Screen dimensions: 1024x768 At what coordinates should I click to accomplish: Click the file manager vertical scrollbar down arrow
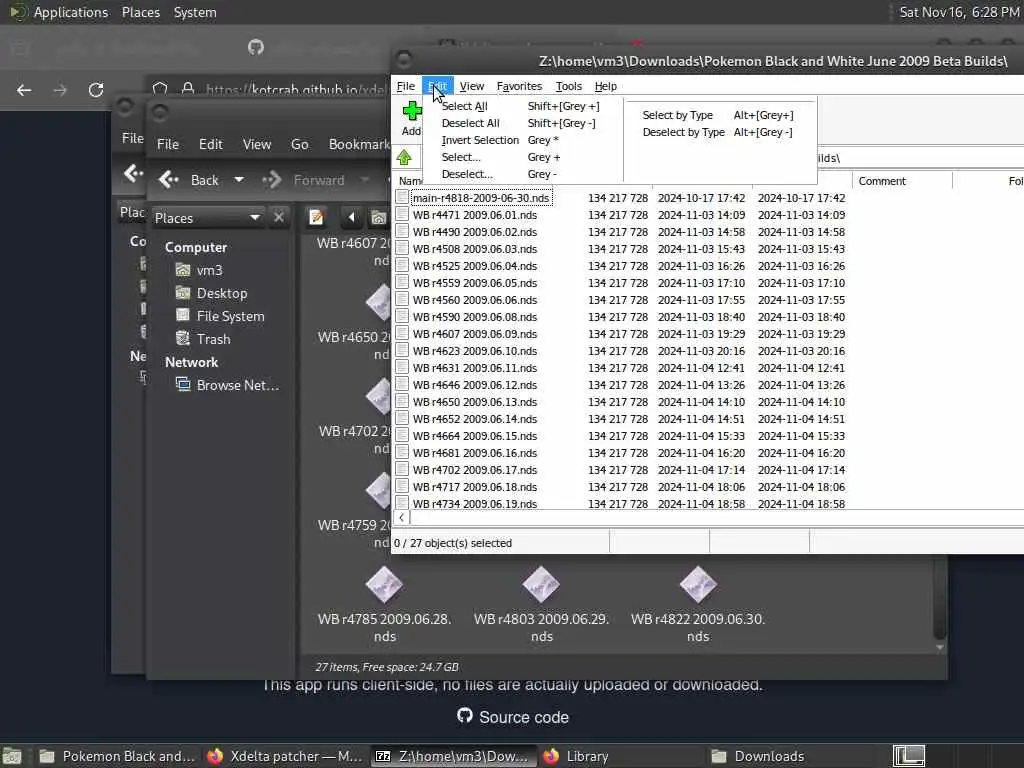pos(940,647)
